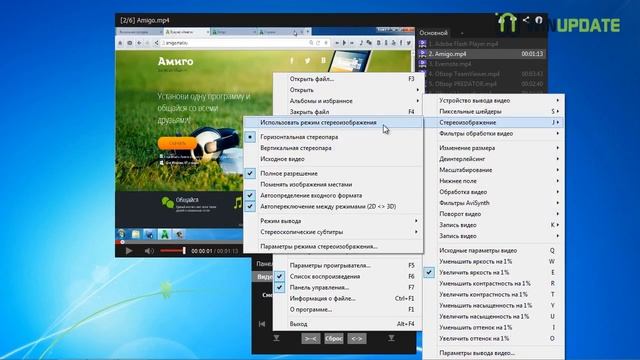This screenshot has width=640, height=360.
Task: Click the down-arrow icon right of '<>'
Action: point(391,338)
